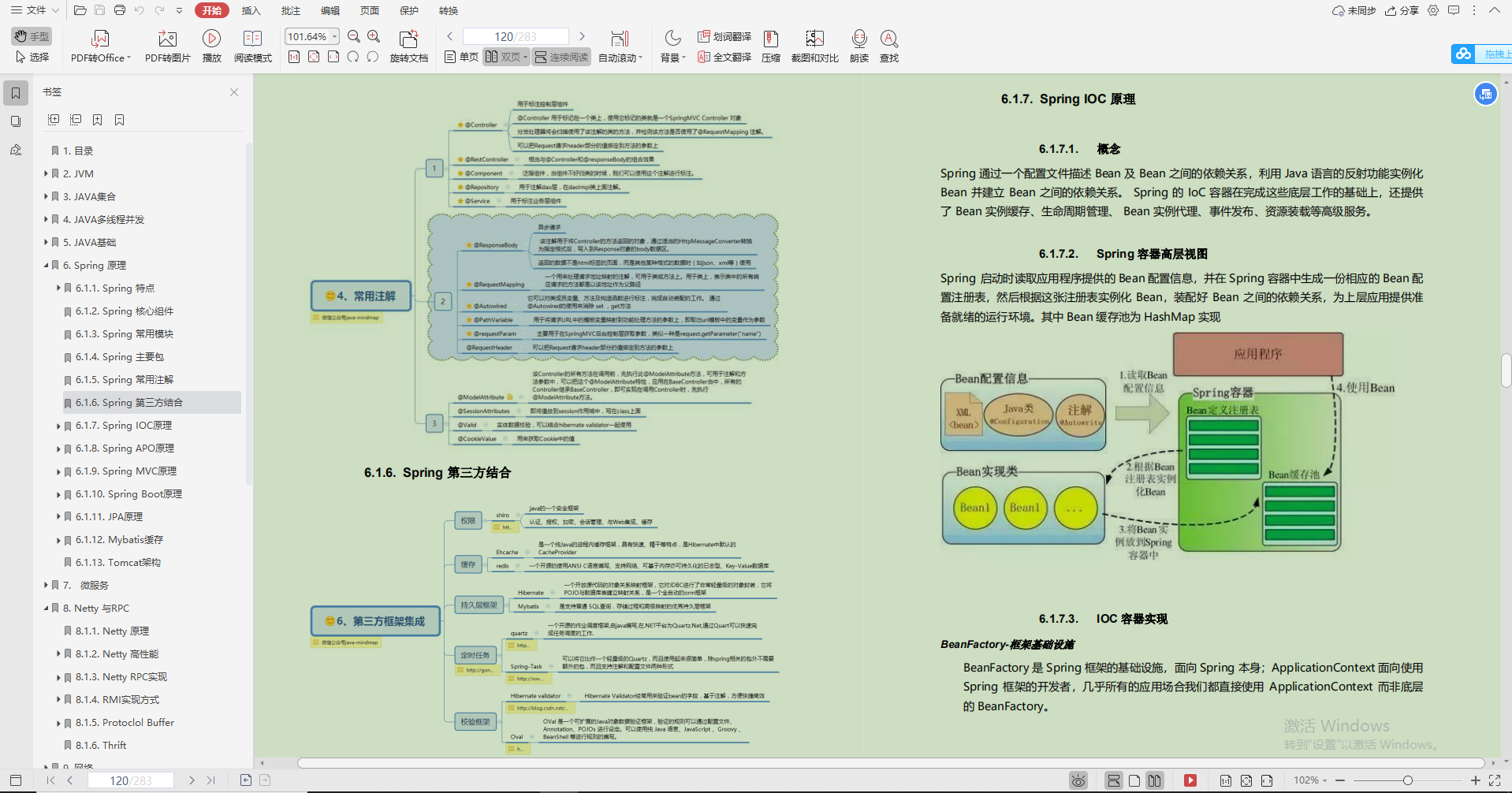Click the blue floating button at the document's top right
Screen dimensions: 1512x793
[x=1485, y=95]
